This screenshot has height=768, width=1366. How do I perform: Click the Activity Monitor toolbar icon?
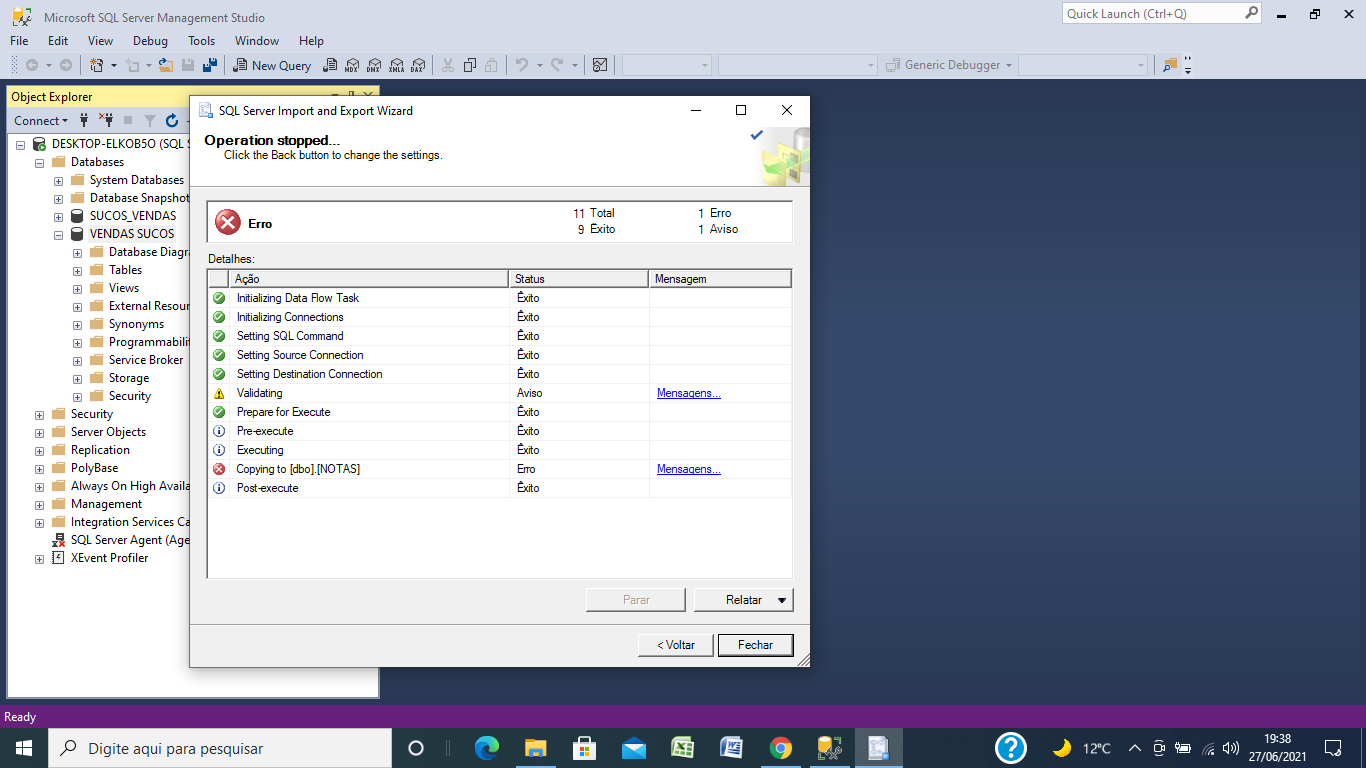[600, 65]
